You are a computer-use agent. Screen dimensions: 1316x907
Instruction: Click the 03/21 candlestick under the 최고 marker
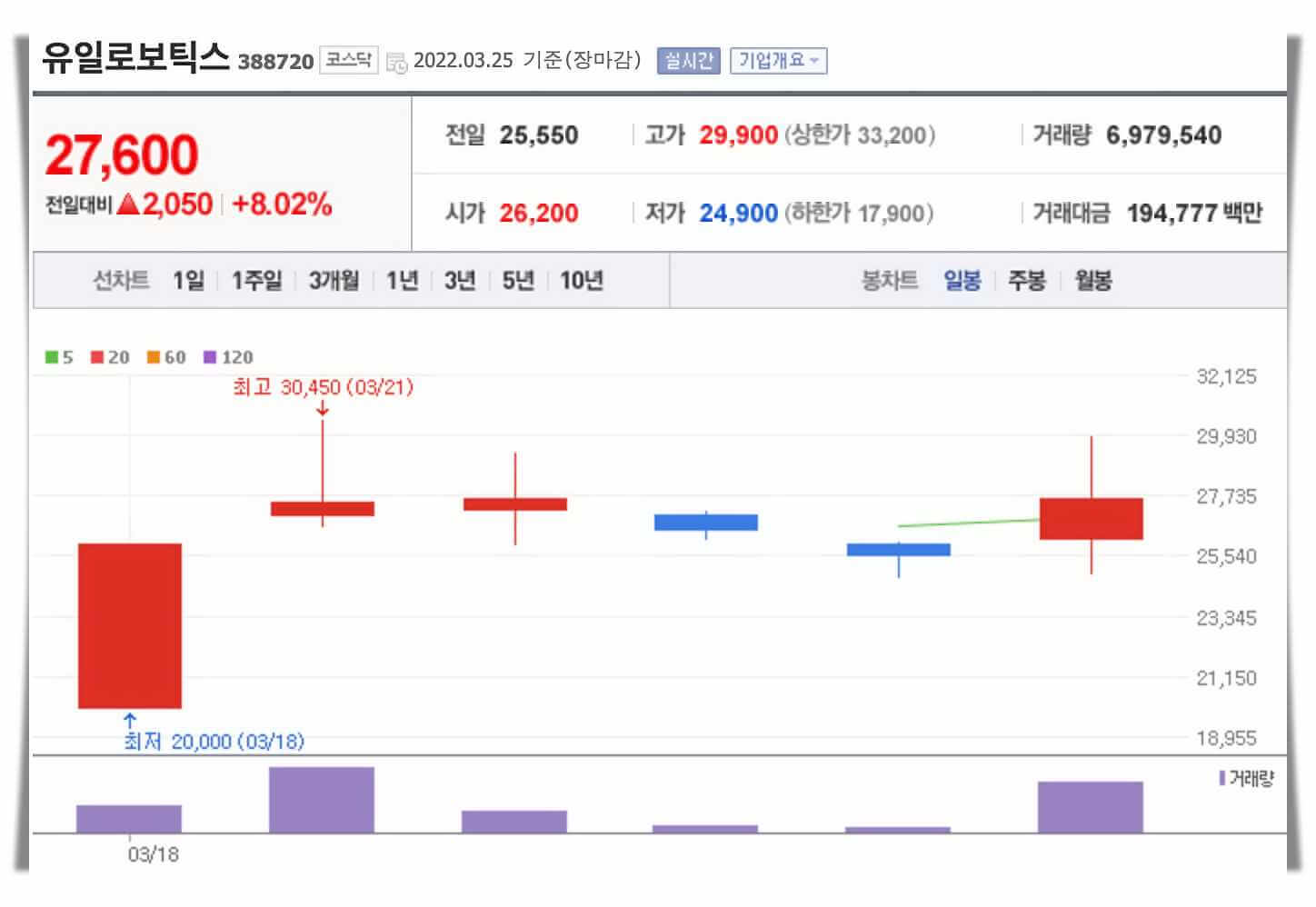pos(323,509)
